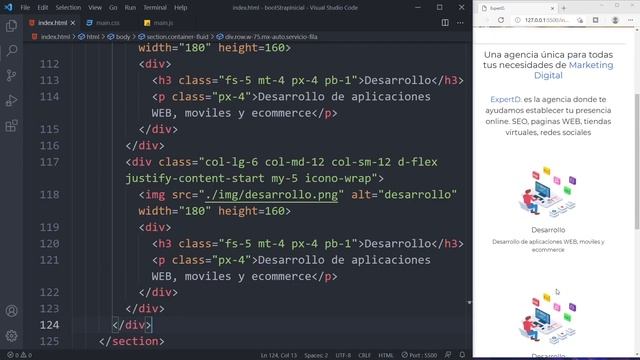Image resolution: width=640 pixels, height=360 pixels.
Task: Click the HTML language mode status
Action: pos(386,355)
